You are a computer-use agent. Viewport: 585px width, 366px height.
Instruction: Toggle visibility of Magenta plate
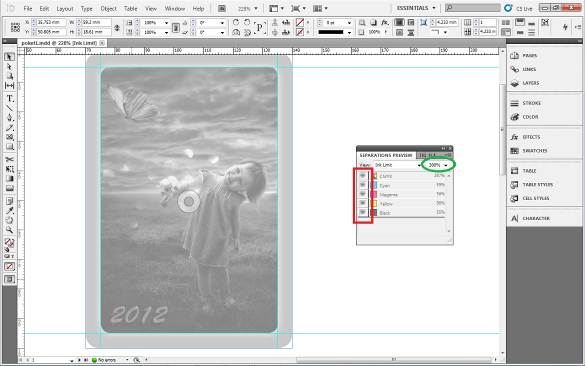(362, 194)
